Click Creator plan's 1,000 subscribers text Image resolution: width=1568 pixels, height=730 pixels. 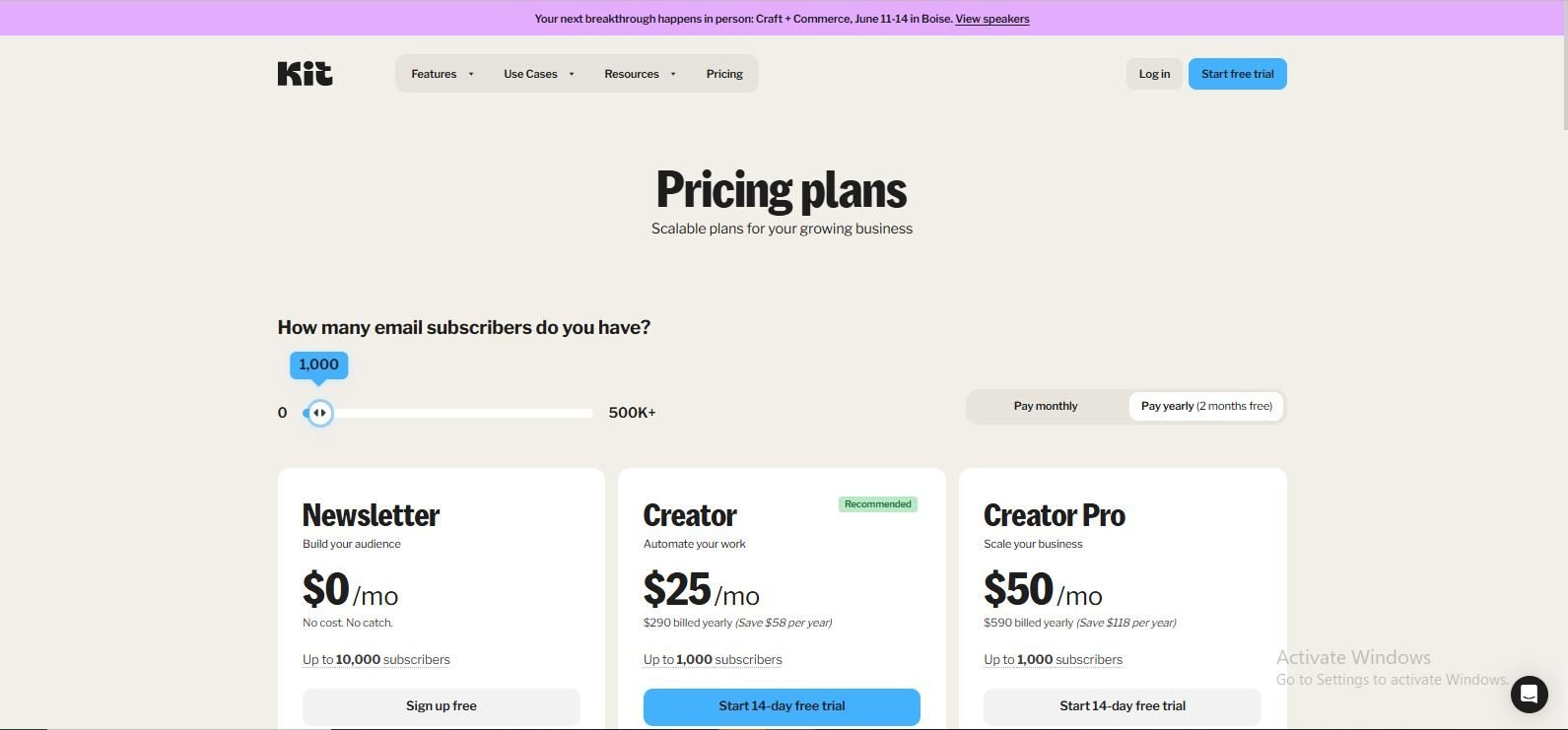point(713,660)
